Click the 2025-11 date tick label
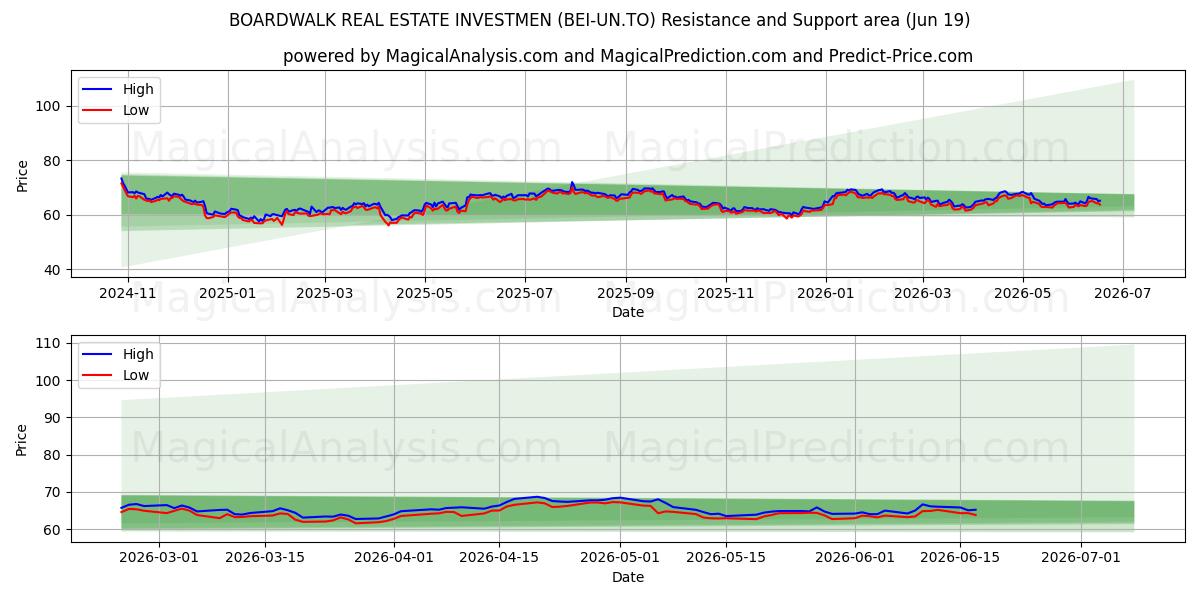The image size is (1200, 600). (726, 293)
